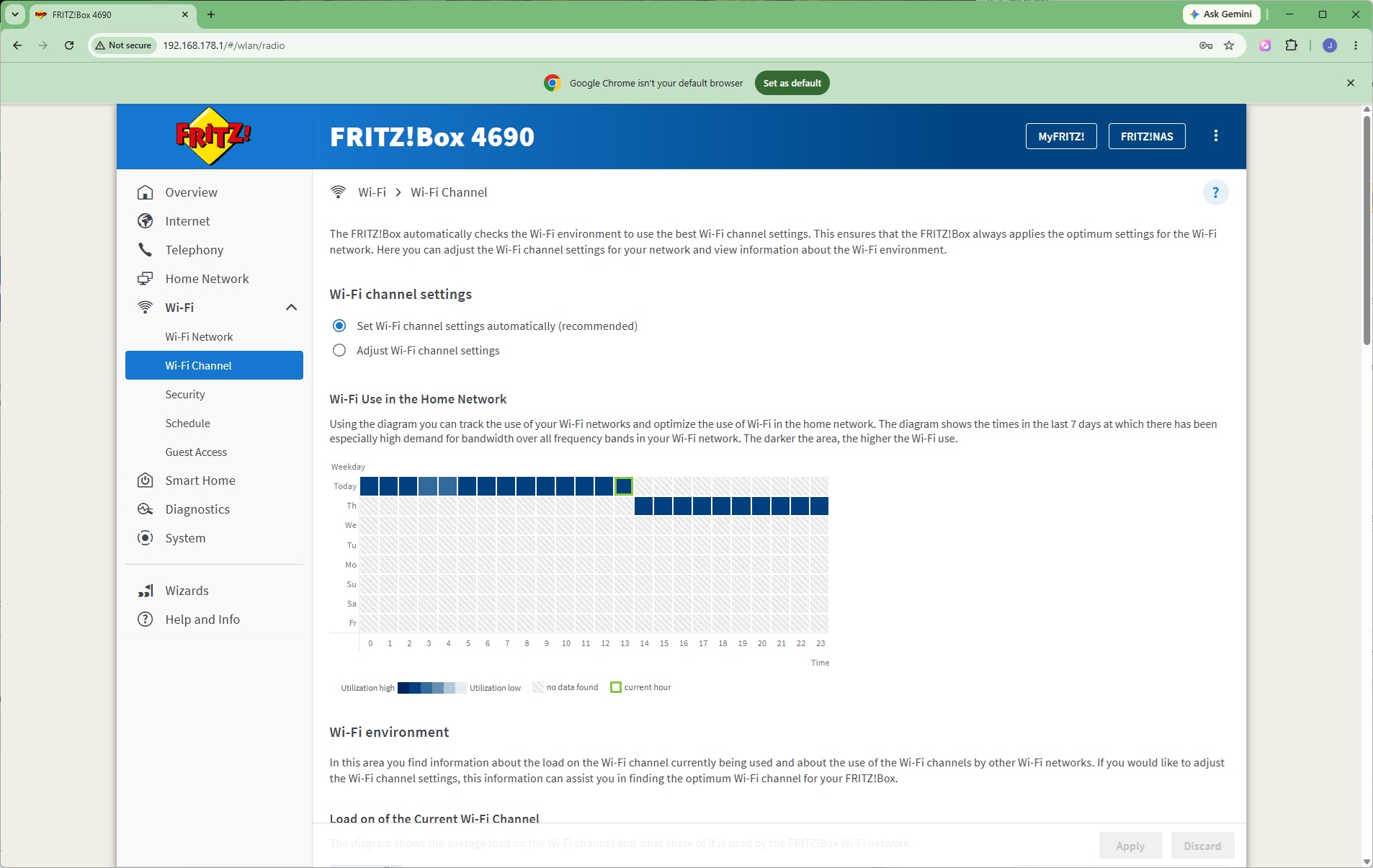Click the MyFRITZ! button
The image size is (1373, 868).
click(x=1061, y=136)
